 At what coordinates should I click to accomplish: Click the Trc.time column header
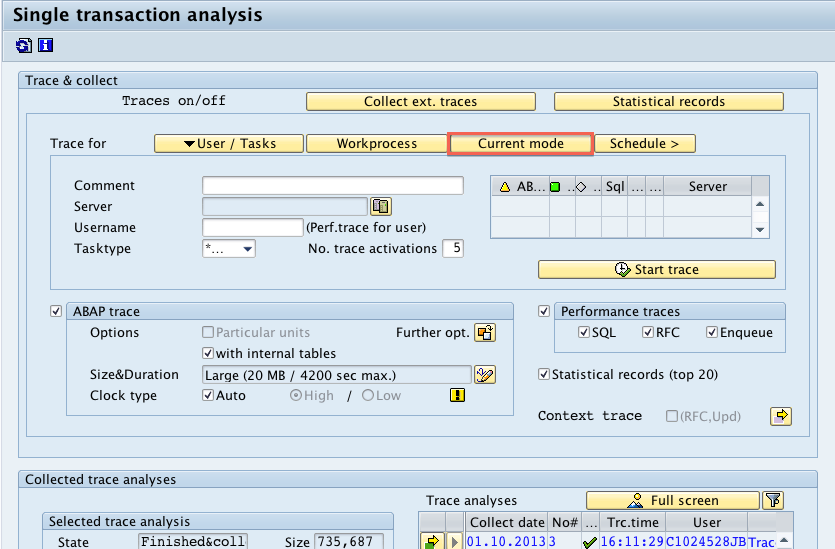pyautogui.click(x=633, y=522)
